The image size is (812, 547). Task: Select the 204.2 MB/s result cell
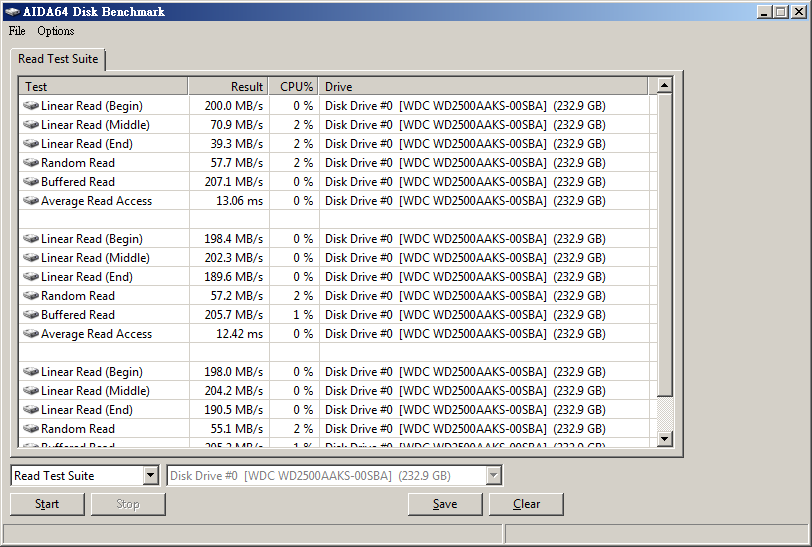[228, 391]
